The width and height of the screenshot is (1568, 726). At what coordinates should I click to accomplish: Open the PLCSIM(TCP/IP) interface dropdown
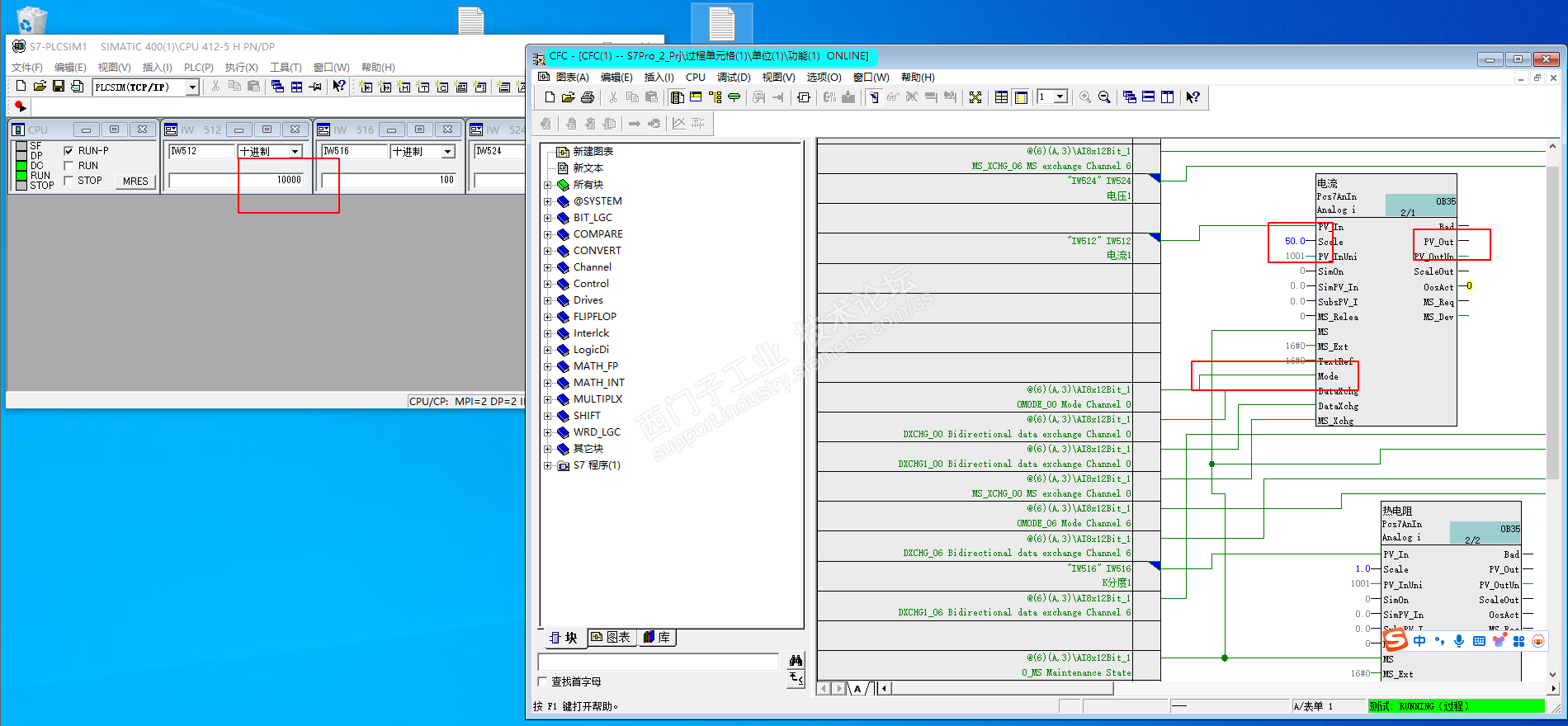[x=192, y=87]
